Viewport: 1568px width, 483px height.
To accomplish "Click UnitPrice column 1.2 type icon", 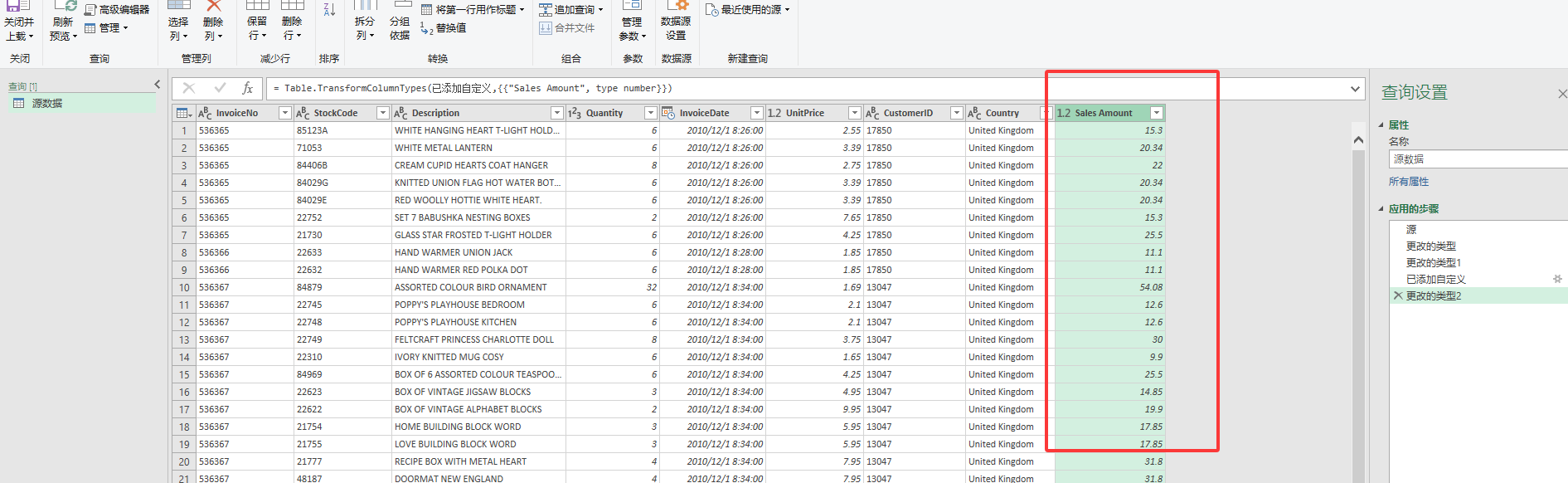I will tap(774, 113).
